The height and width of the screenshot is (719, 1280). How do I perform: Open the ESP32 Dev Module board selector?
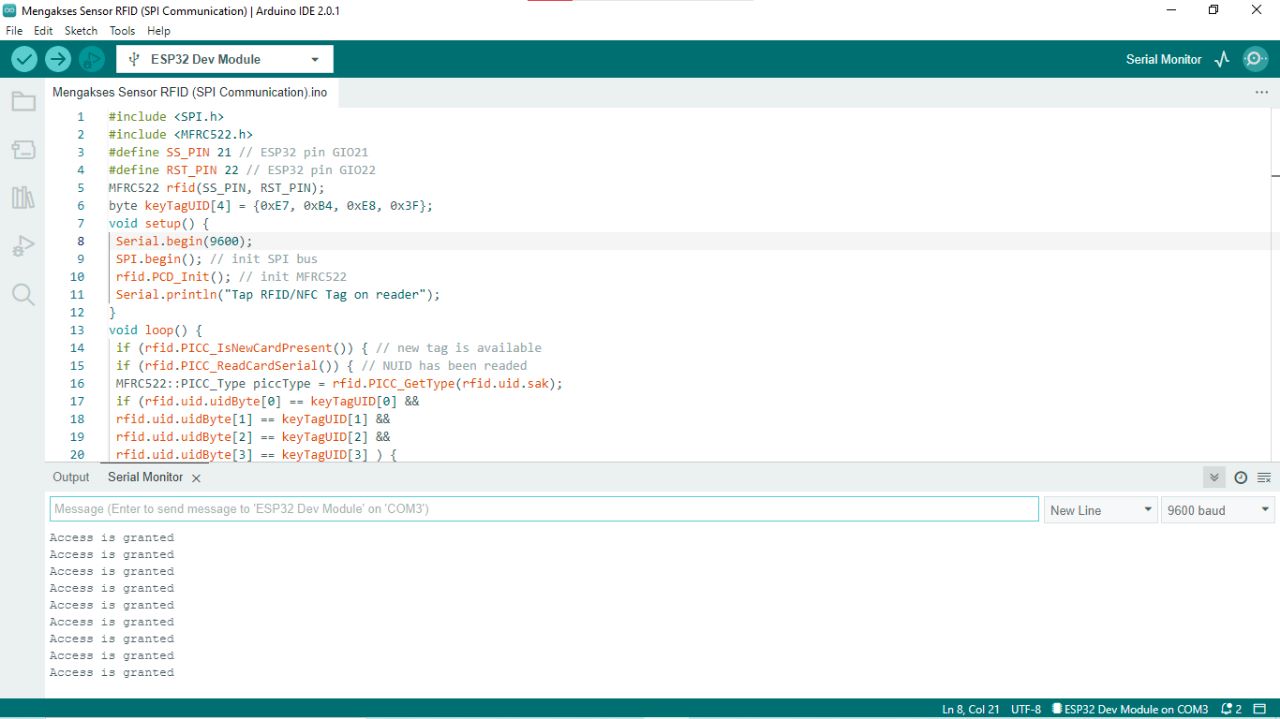click(x=224, y=58)
